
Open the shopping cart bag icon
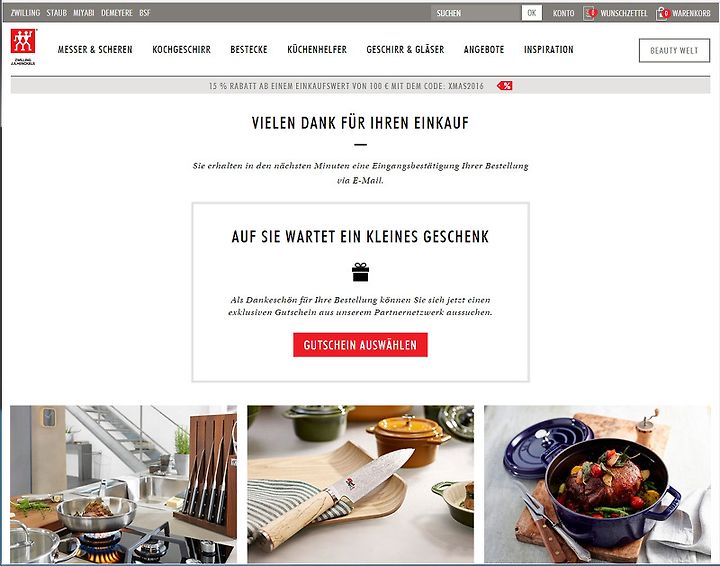pos(663,13)
